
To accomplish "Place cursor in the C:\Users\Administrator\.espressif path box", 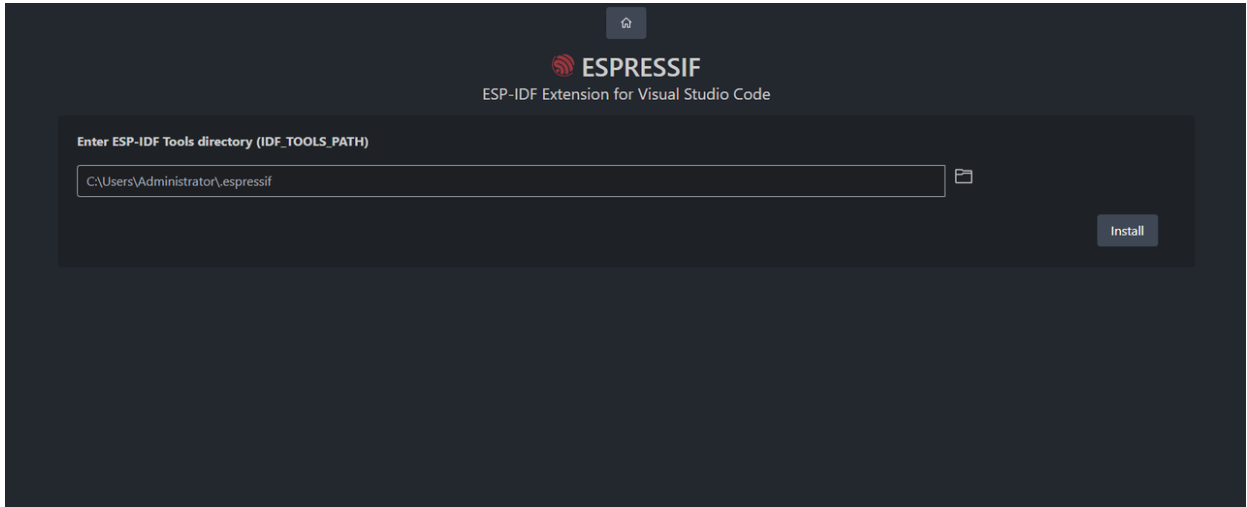I will point(511,181).
